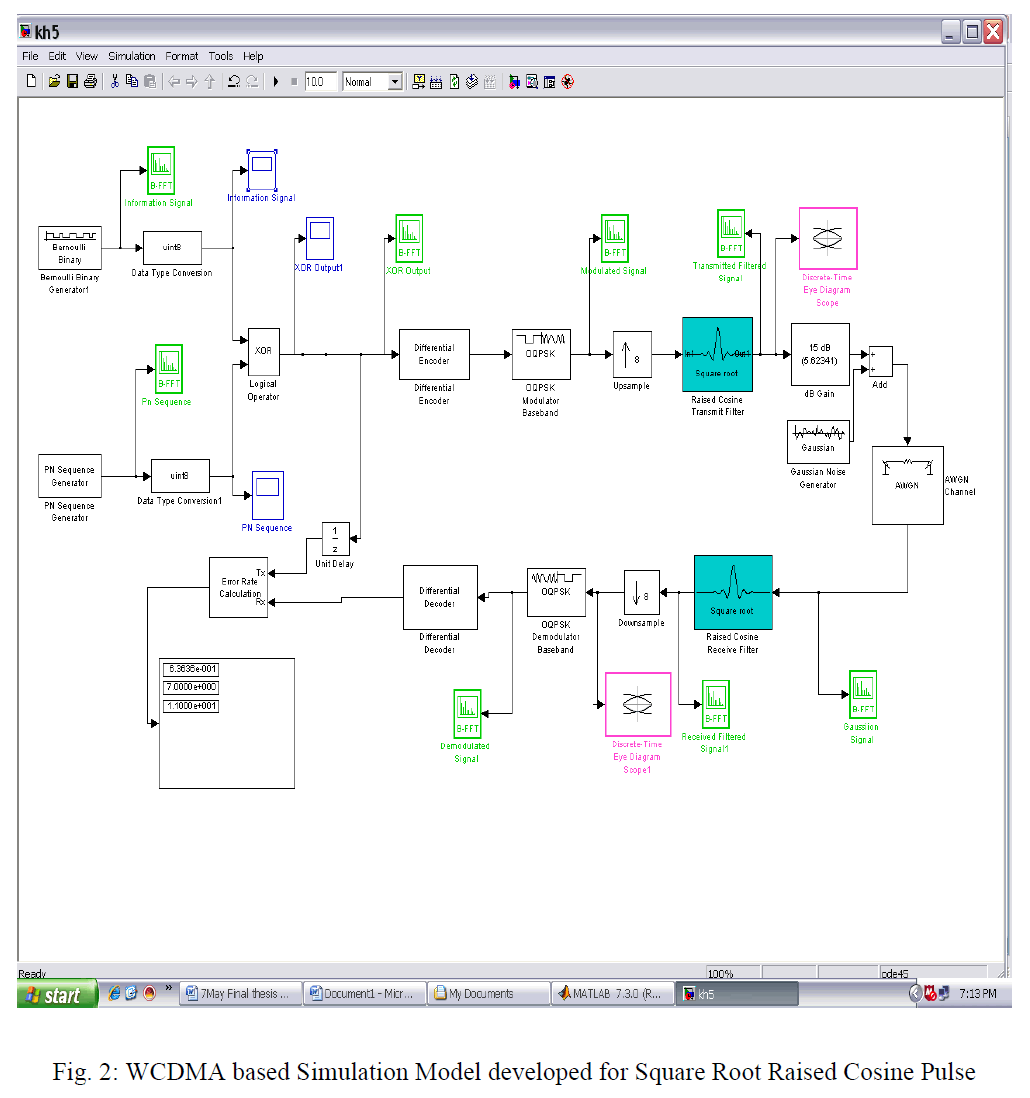Open the Simulation menu
Image resolution: width=1030 pixels, height=1098 pixels.
(x=131, y=56)
